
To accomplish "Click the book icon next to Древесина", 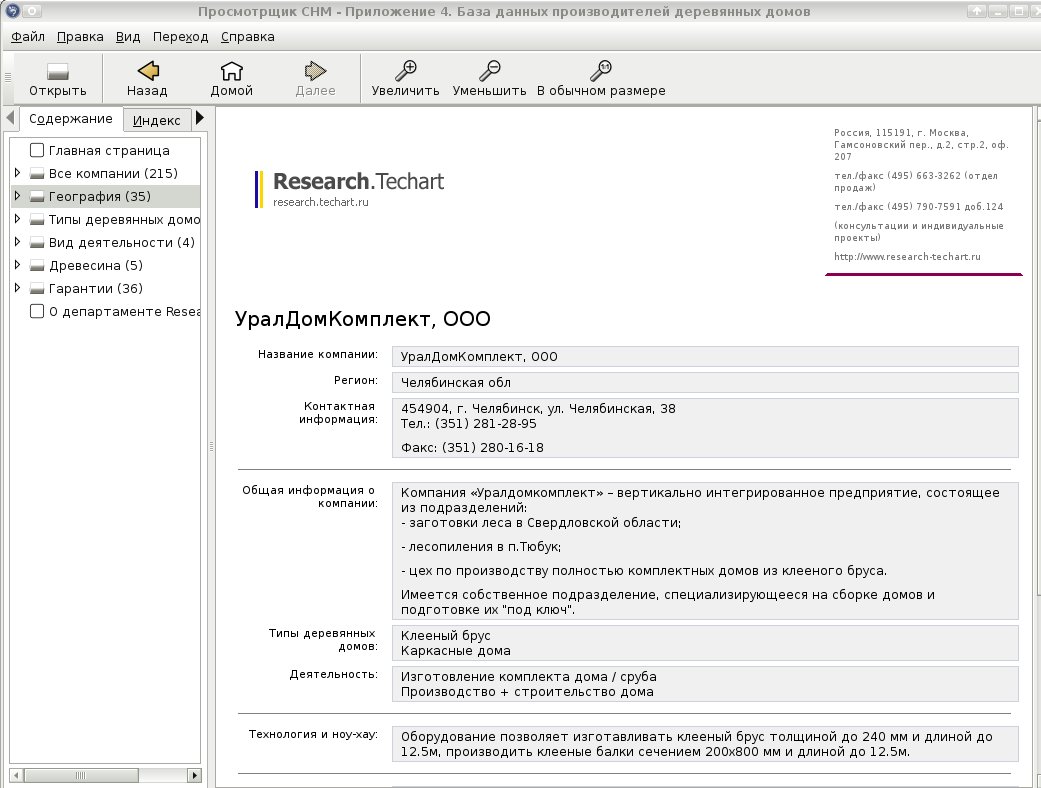I will click(37, 266).
